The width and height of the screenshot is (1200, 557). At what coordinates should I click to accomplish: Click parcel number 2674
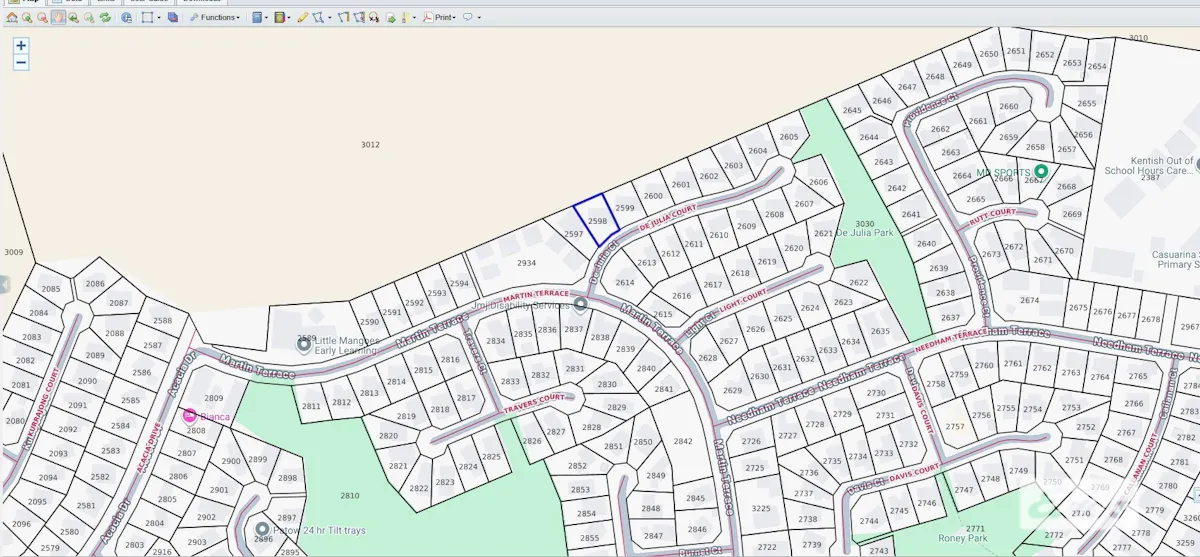pos(1029,300)
